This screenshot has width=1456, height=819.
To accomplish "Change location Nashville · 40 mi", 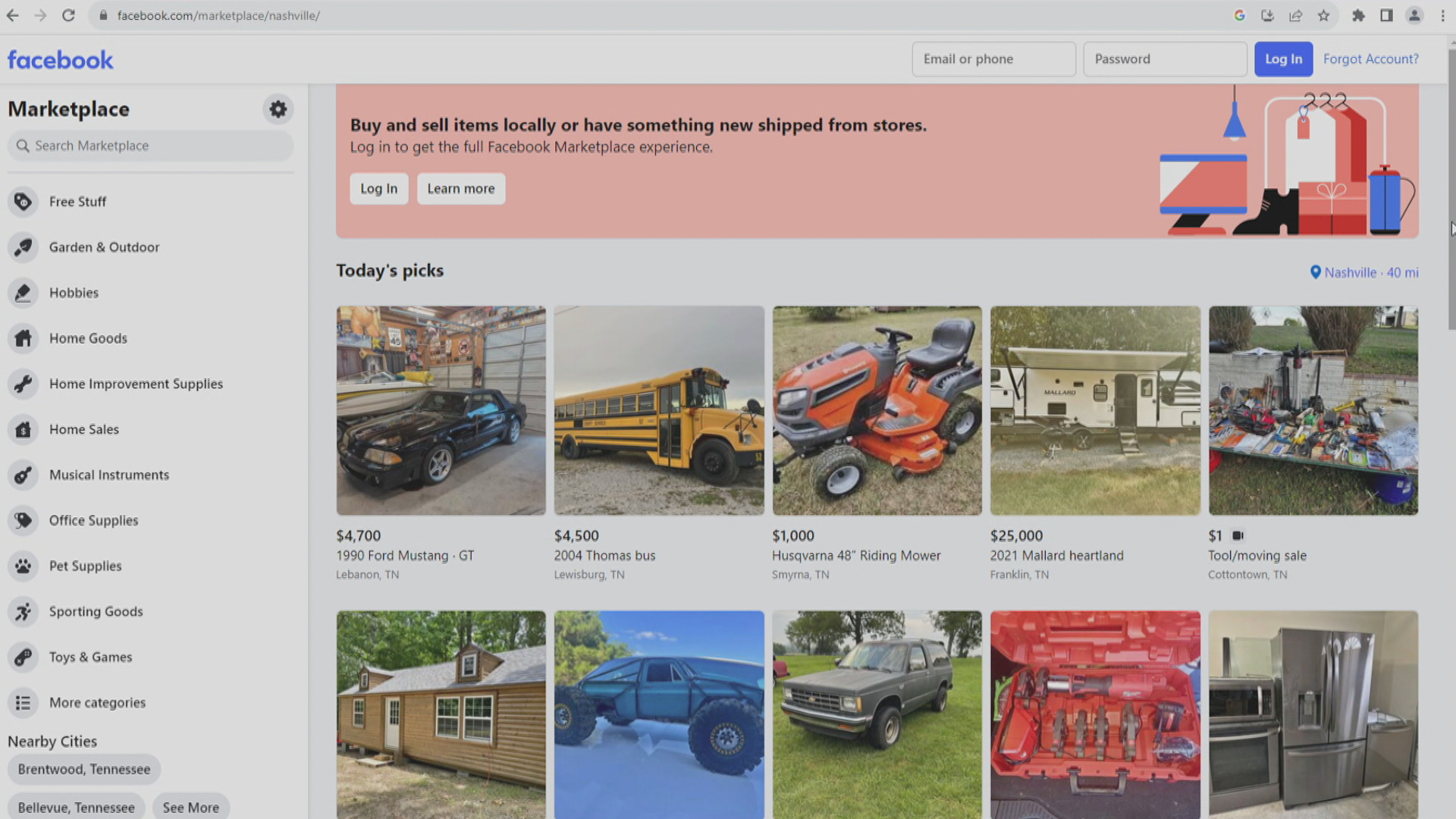I will click(x=1364, y=272).
